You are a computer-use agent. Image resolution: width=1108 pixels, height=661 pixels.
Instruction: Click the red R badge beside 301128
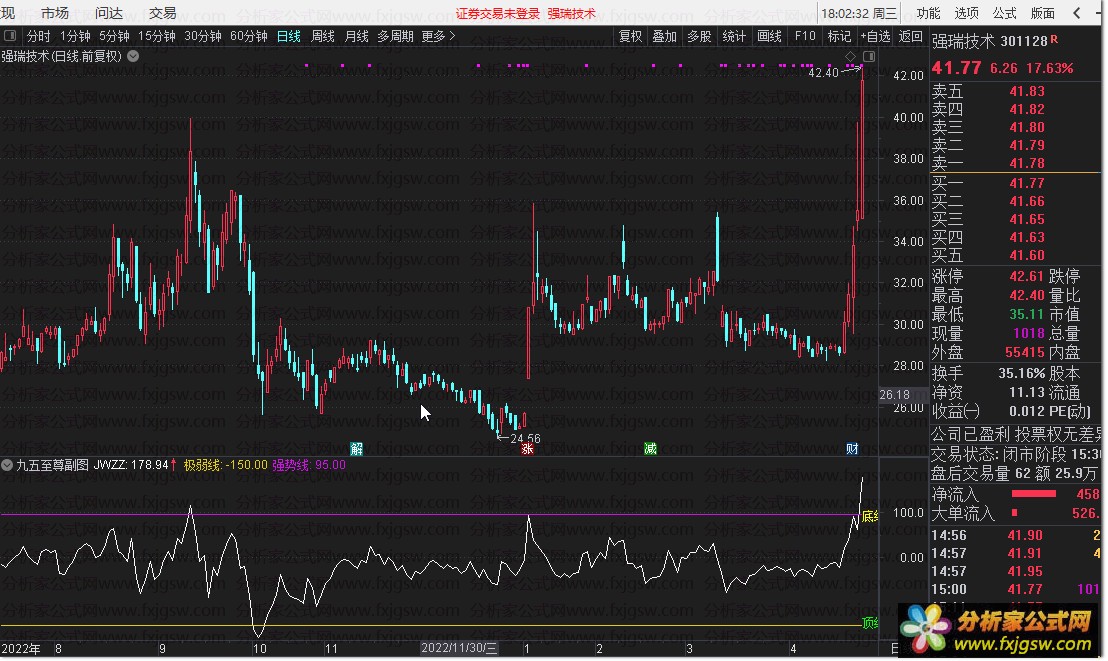point(1054,40)
